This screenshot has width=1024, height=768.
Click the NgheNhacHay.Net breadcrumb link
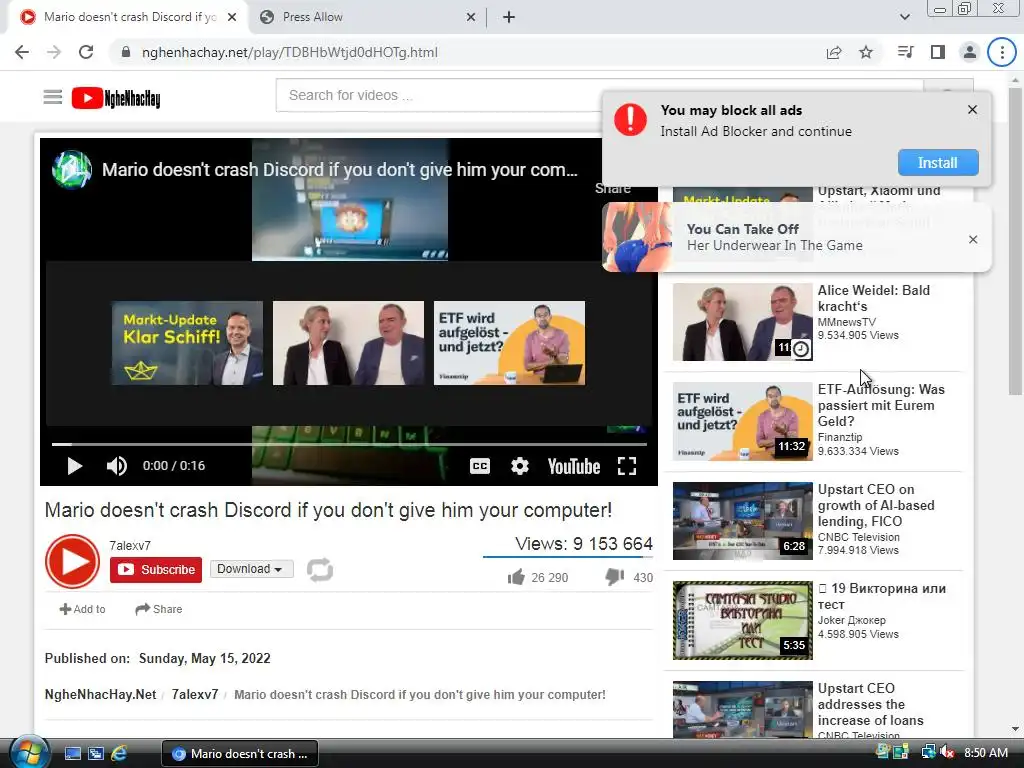coord(101,695)
